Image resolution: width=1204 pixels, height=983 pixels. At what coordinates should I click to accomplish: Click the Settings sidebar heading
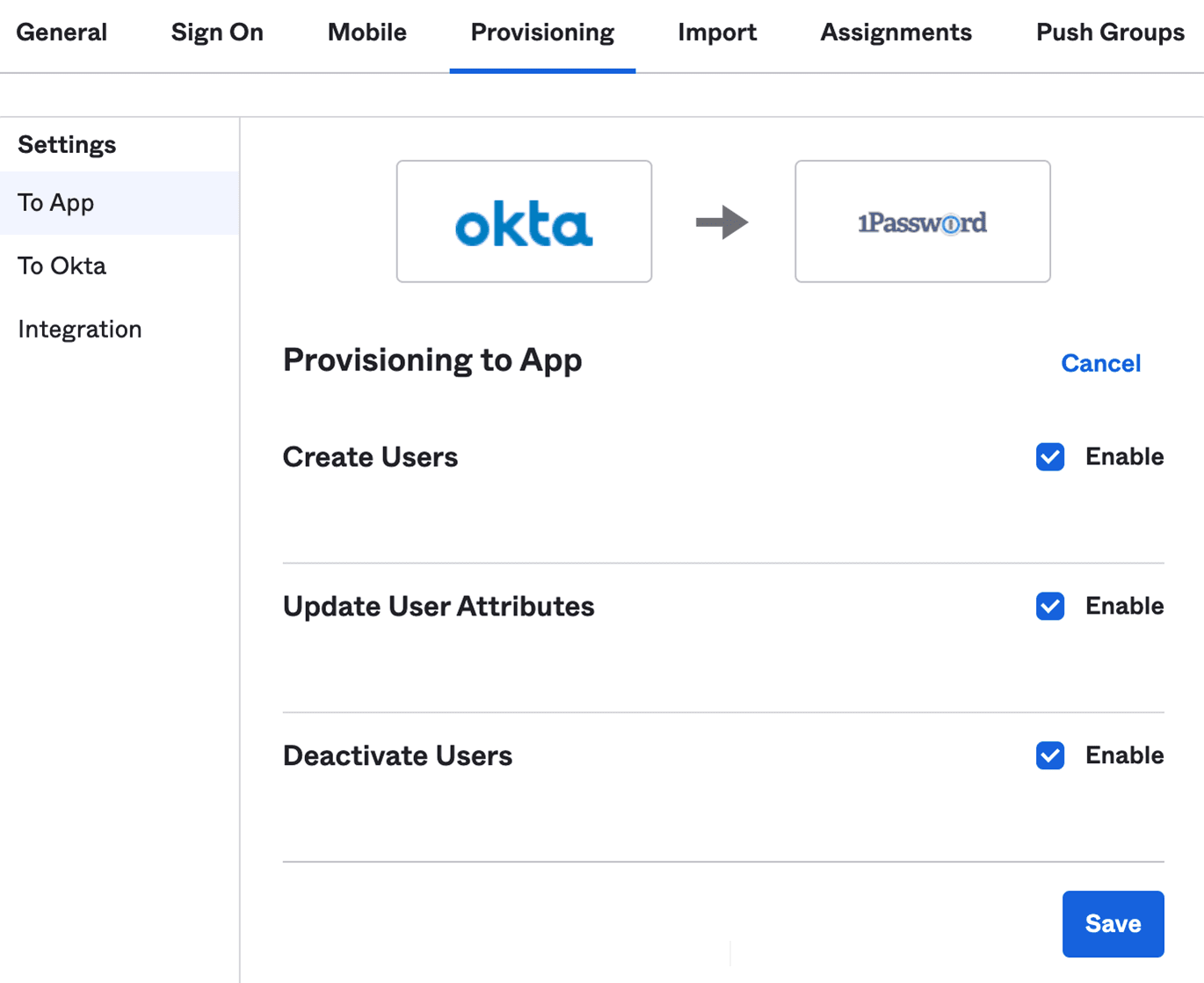[67, 144]
